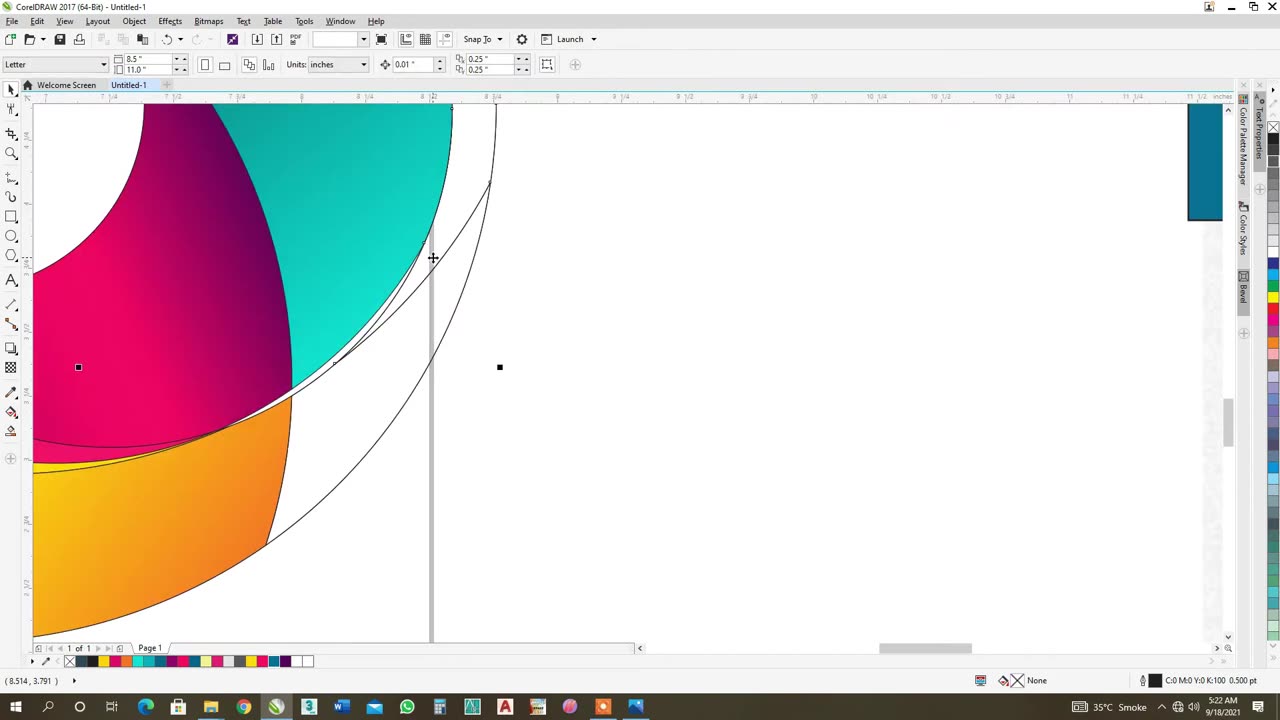Select the Transparency tool

click(11, 367)
